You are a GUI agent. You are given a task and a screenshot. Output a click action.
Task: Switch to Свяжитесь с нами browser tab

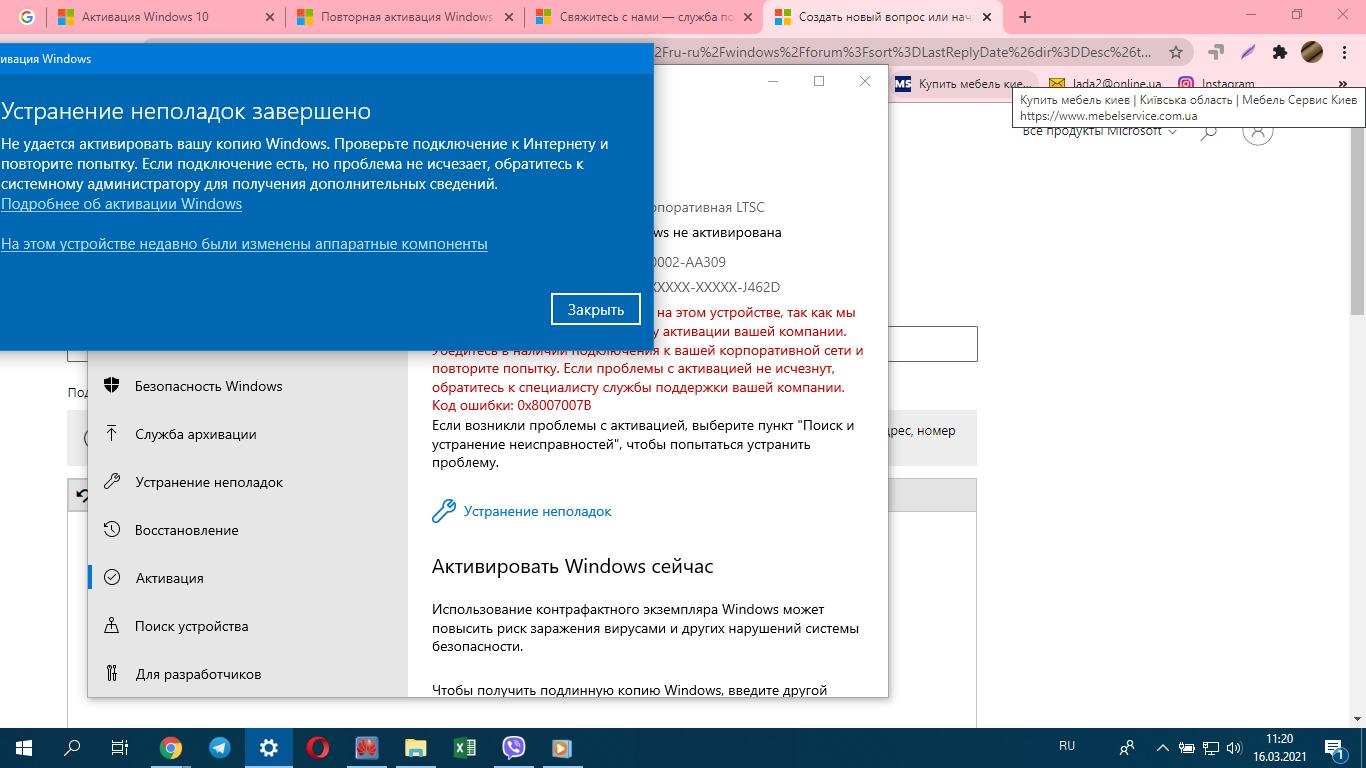643,17
